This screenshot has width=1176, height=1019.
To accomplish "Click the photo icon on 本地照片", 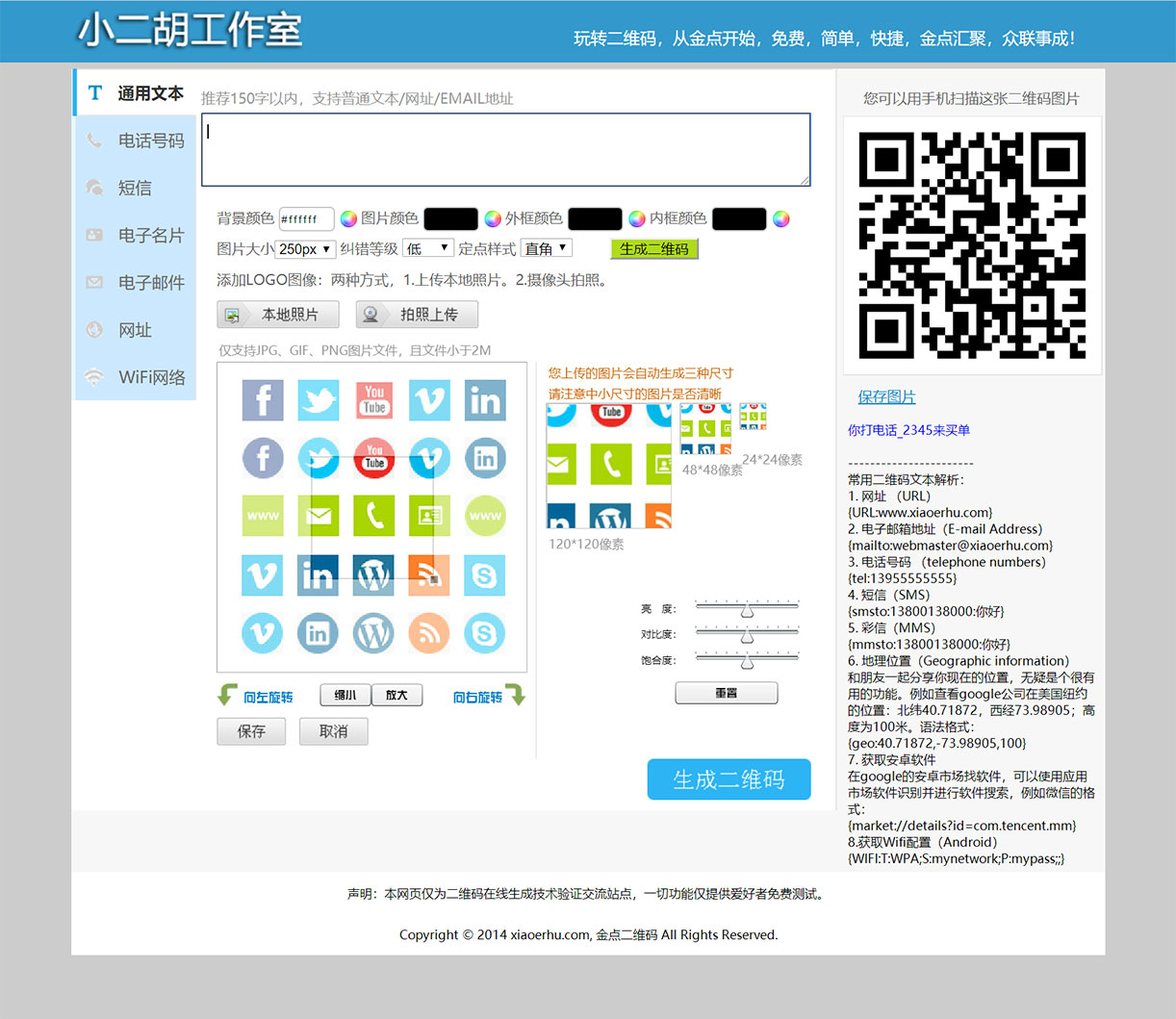I will tap(231, 314).
